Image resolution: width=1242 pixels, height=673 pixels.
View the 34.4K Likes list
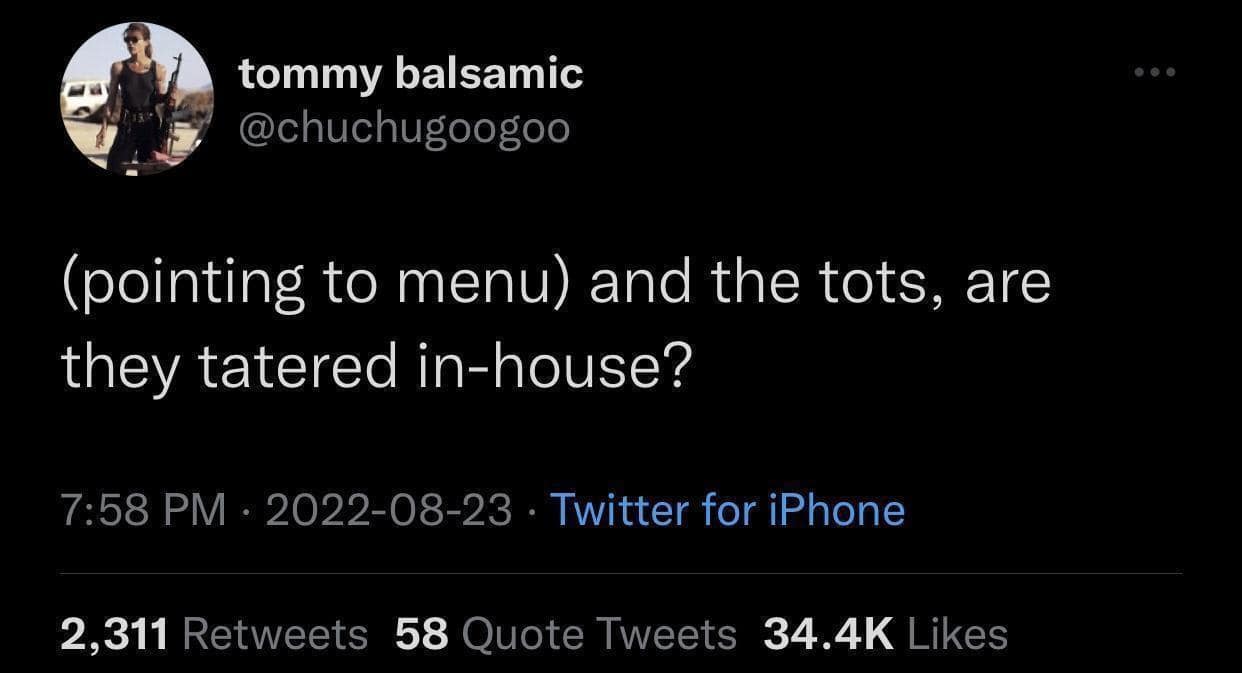pos(886,632)
